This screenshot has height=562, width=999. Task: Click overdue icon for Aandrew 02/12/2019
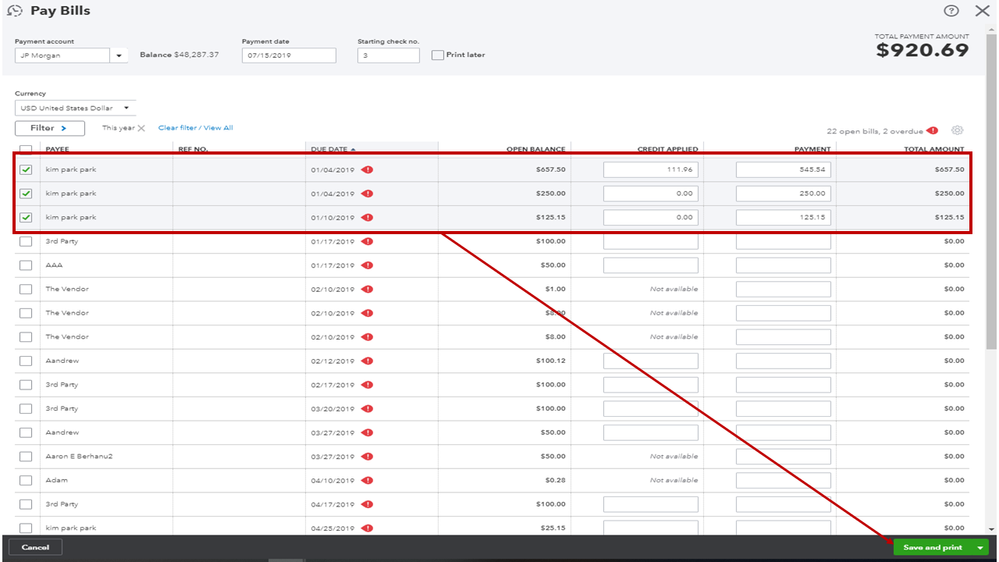368,361
